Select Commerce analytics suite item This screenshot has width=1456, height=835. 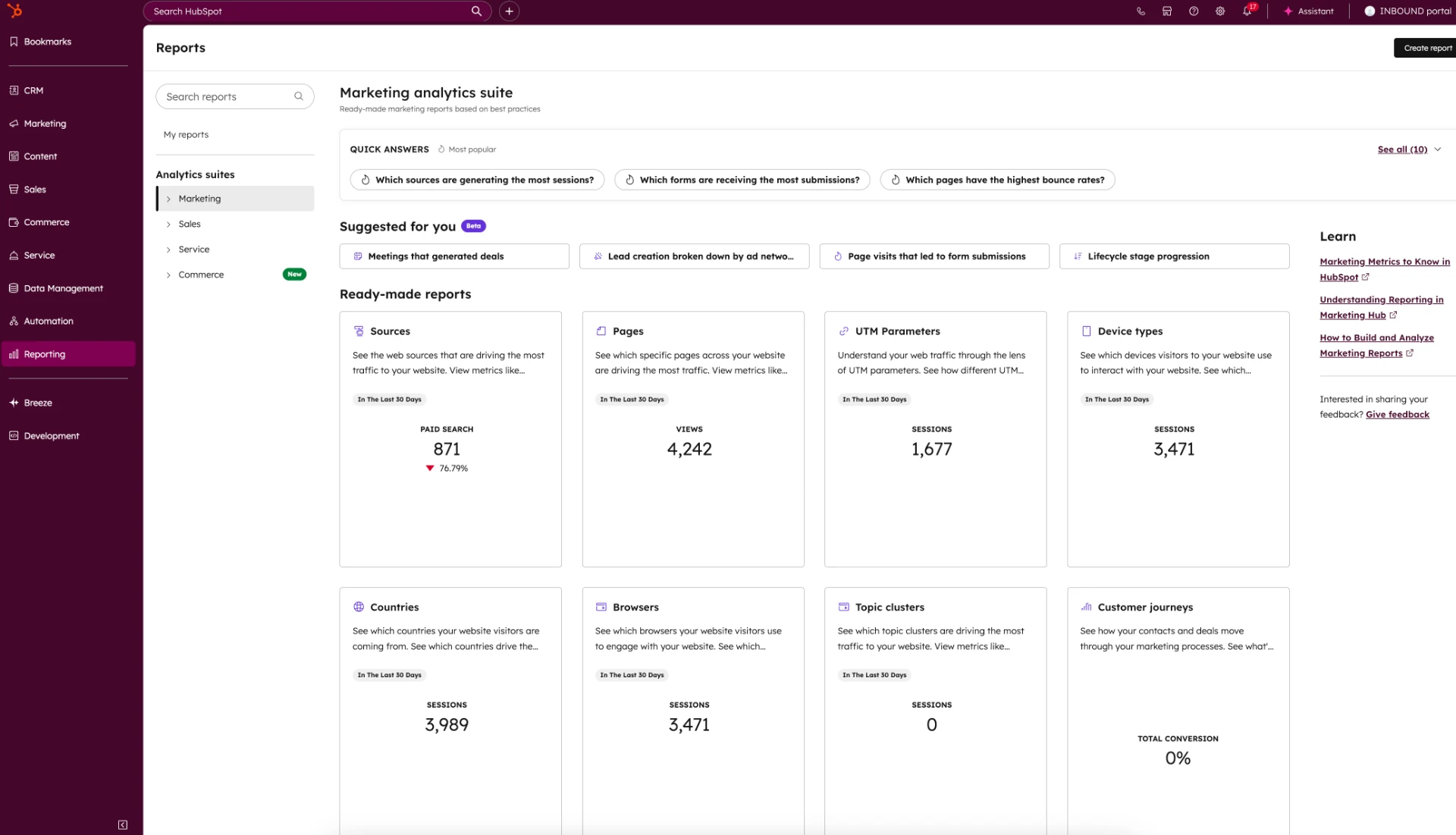235,275
